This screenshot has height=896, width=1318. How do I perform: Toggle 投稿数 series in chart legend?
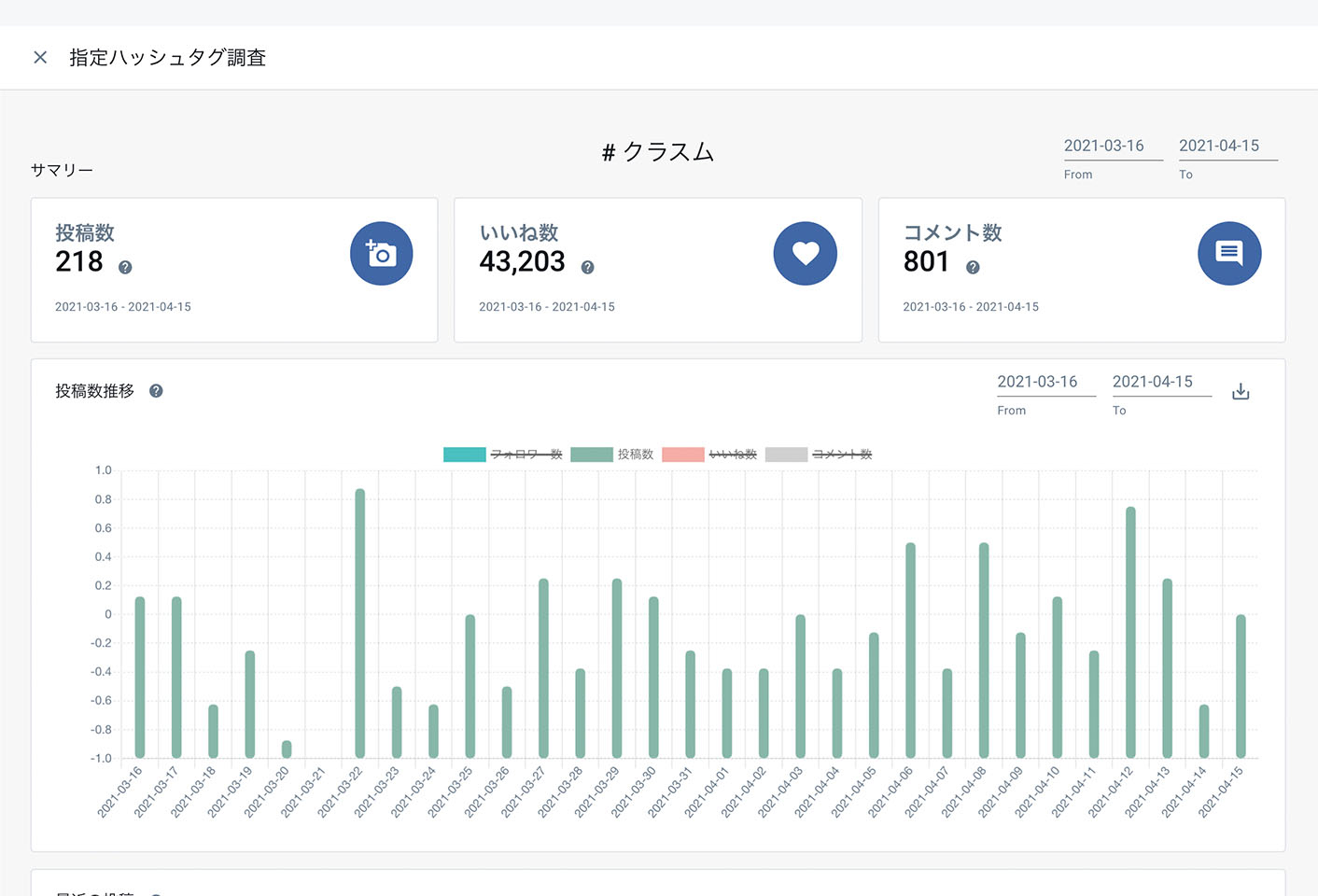tap(612, 455)
